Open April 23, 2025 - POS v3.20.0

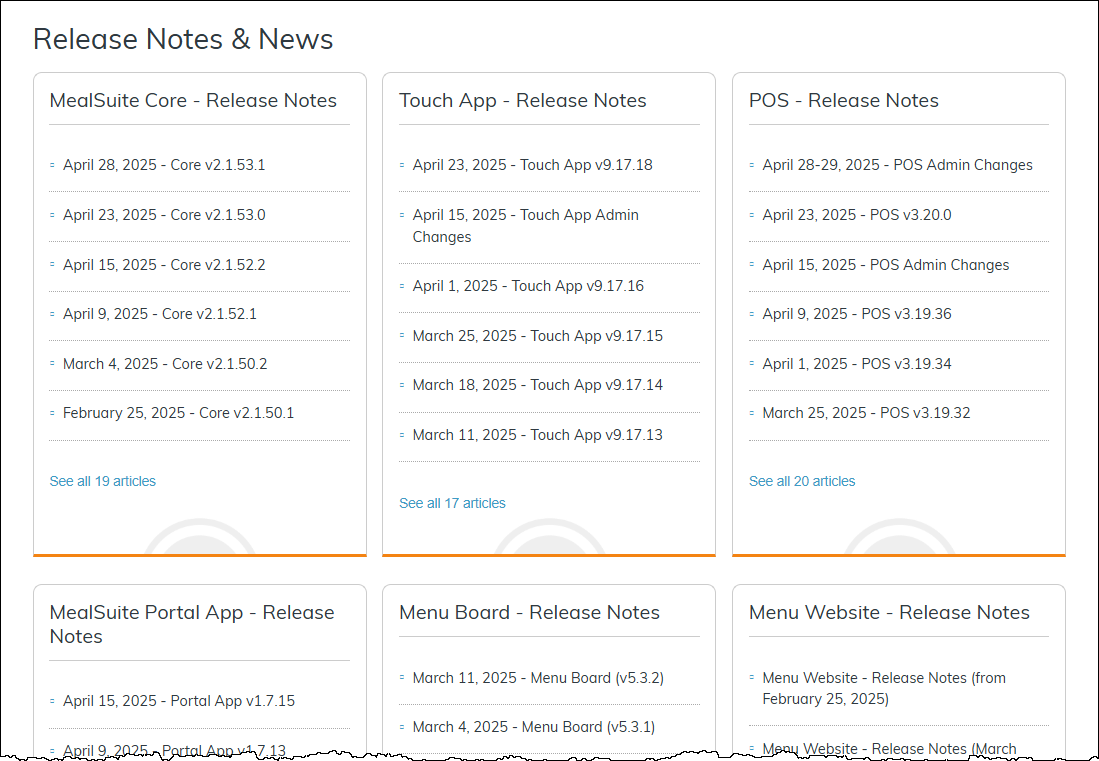(856, 215)
